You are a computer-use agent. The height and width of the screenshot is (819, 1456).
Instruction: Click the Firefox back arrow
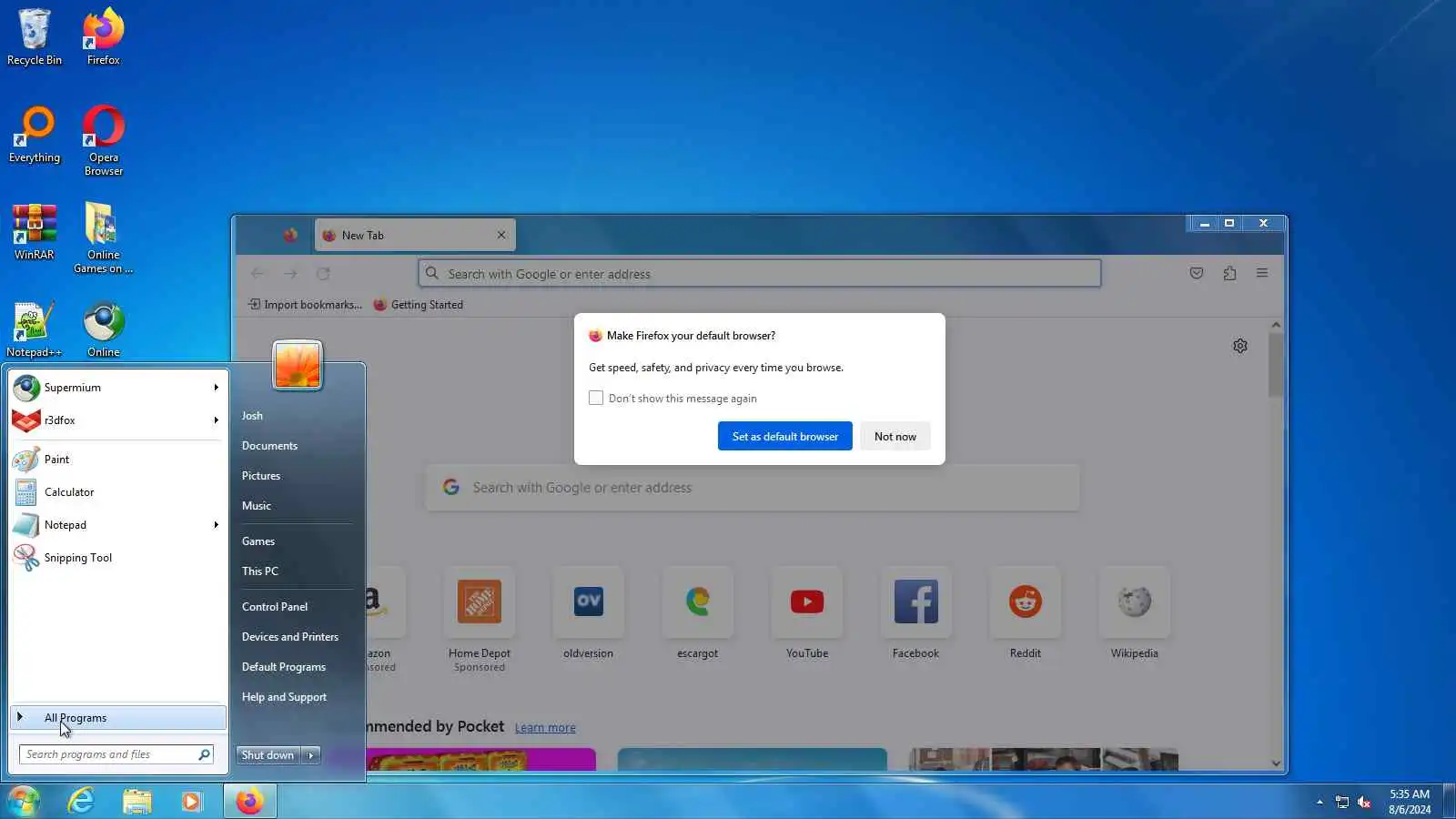258,273
